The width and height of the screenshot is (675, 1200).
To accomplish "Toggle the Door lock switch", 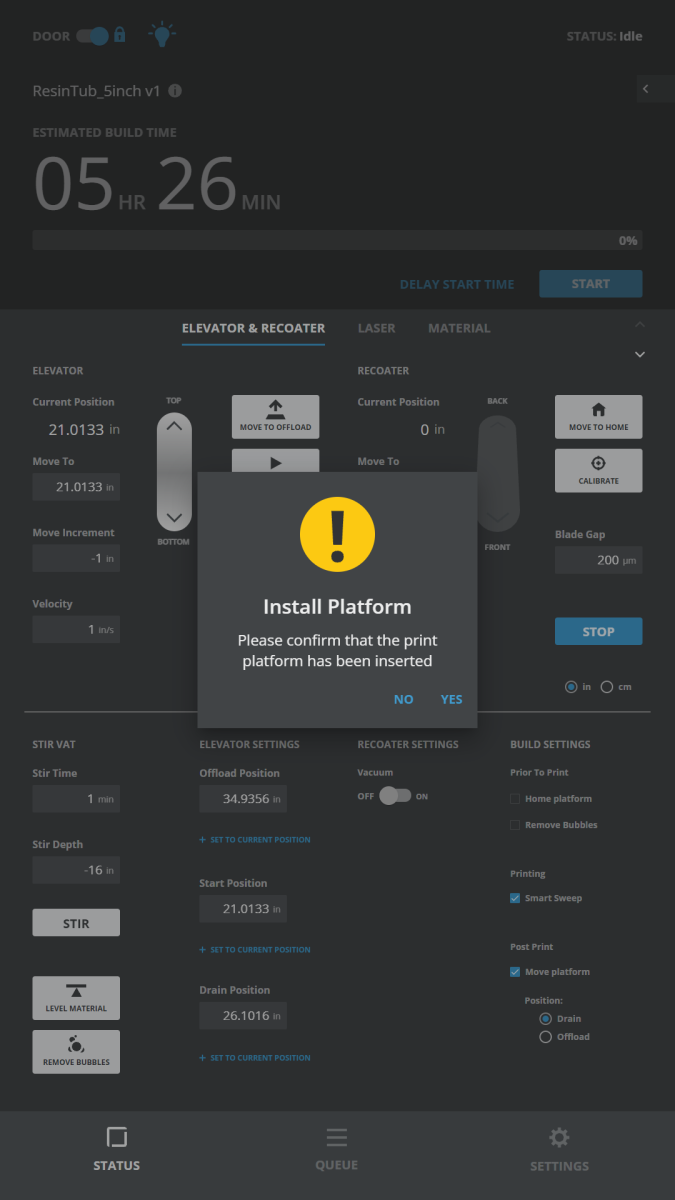I will 95,36.
